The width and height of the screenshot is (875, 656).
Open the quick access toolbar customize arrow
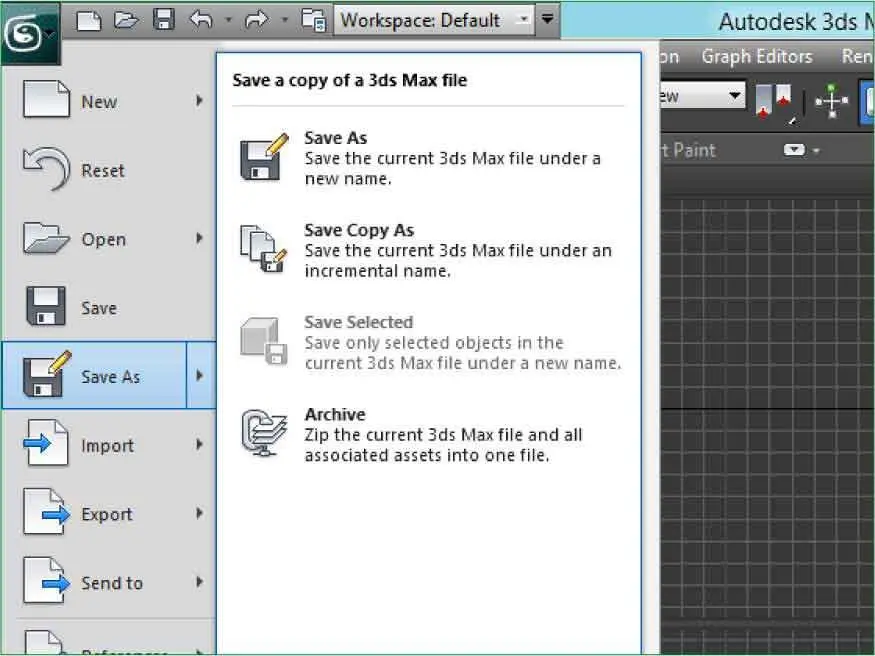(548, 20)
